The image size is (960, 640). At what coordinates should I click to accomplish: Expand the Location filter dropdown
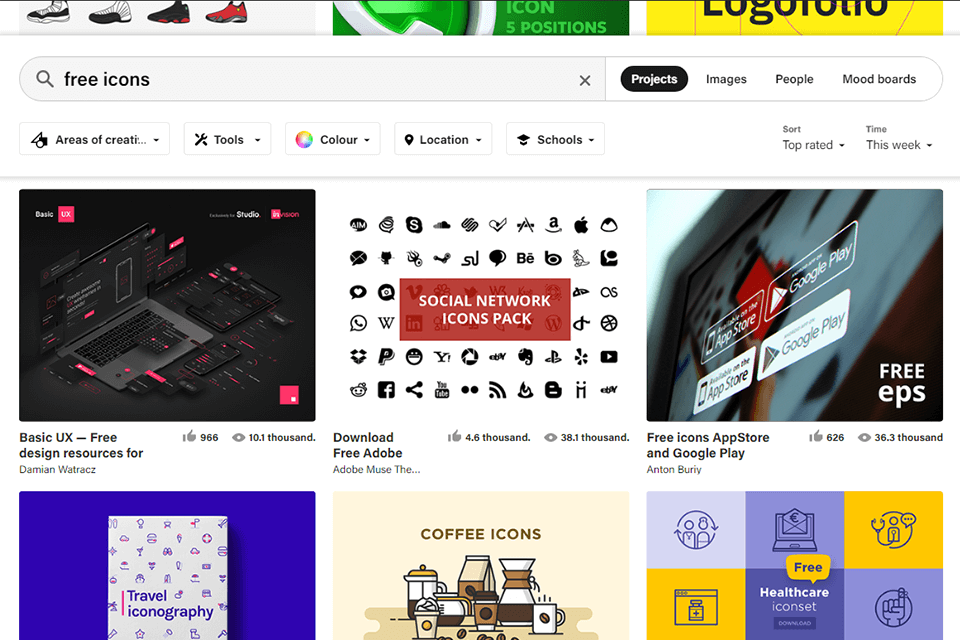(443, 139)
